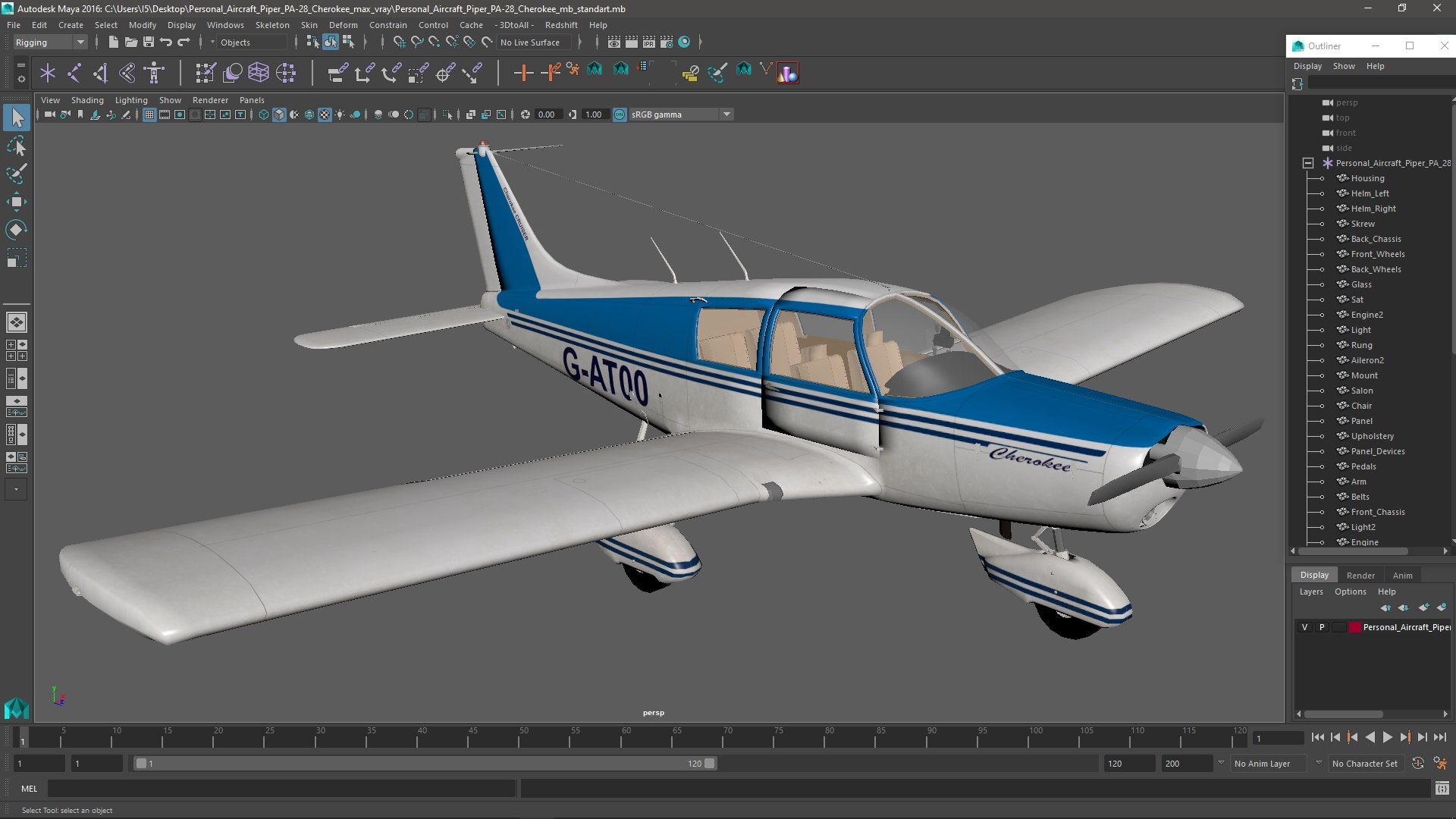Go to the end of playback range
The width and height of the screenshot is (1456, 819).
(x=1439, y=737)
